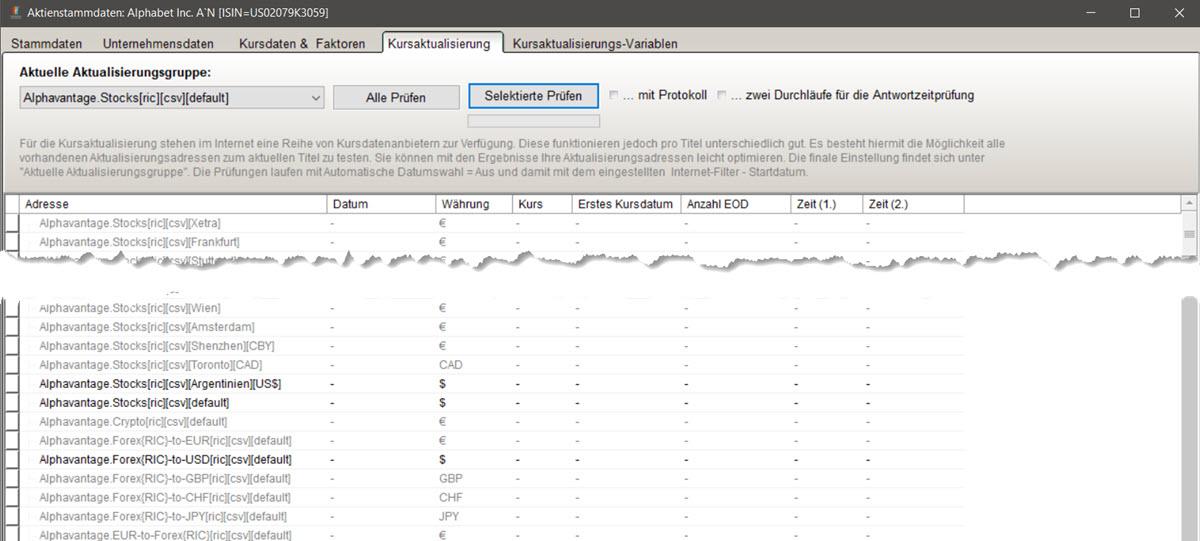Tick the checkbox for the Forex[RIC]-to-EUR row
Screen dimensions: 1200x541
click(12, 441)
